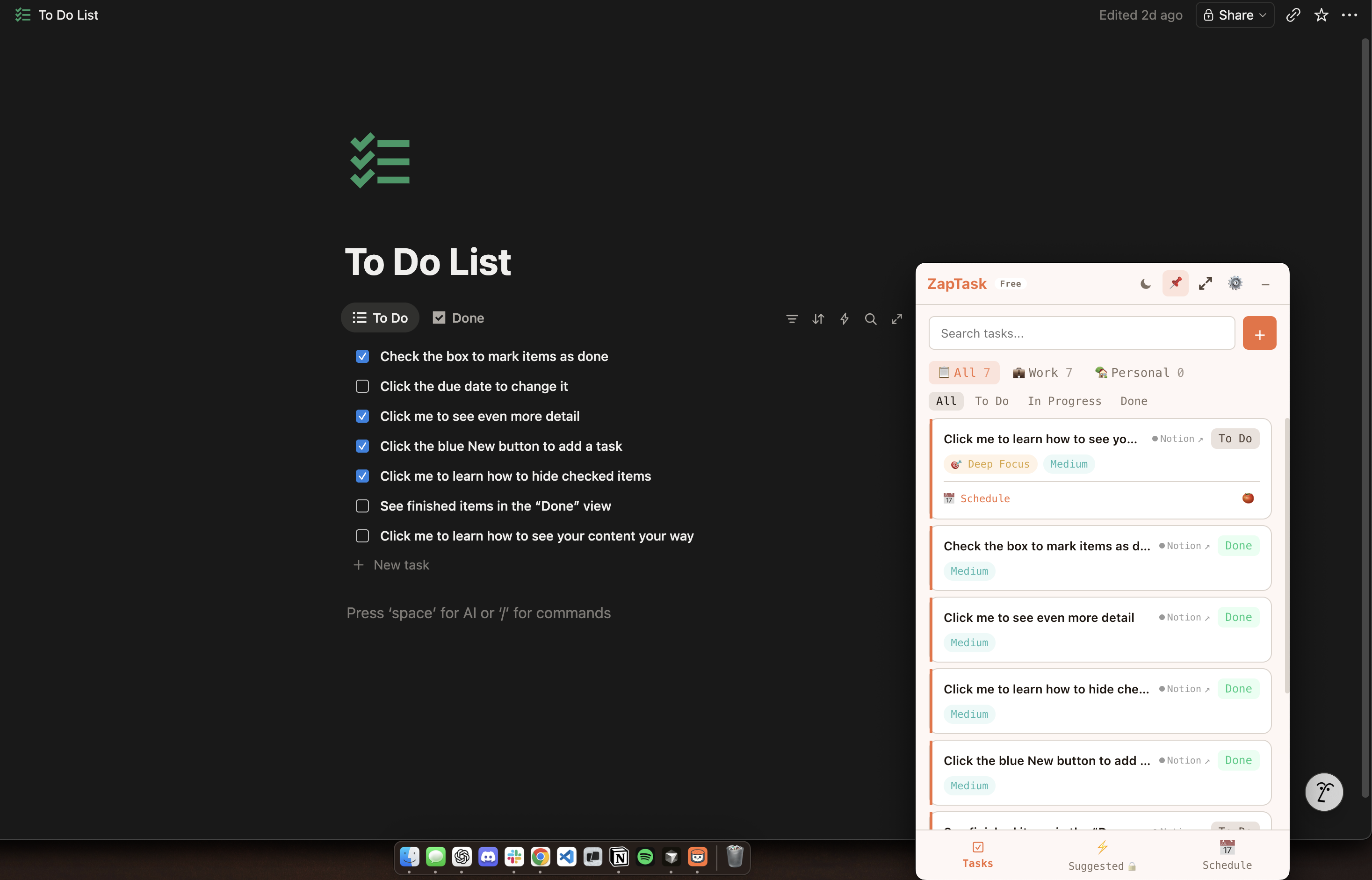Change the Done status on 'Check the box' card
Image resolution: width=1372 pixels, height=880 pixels.
click(1238, 545)
